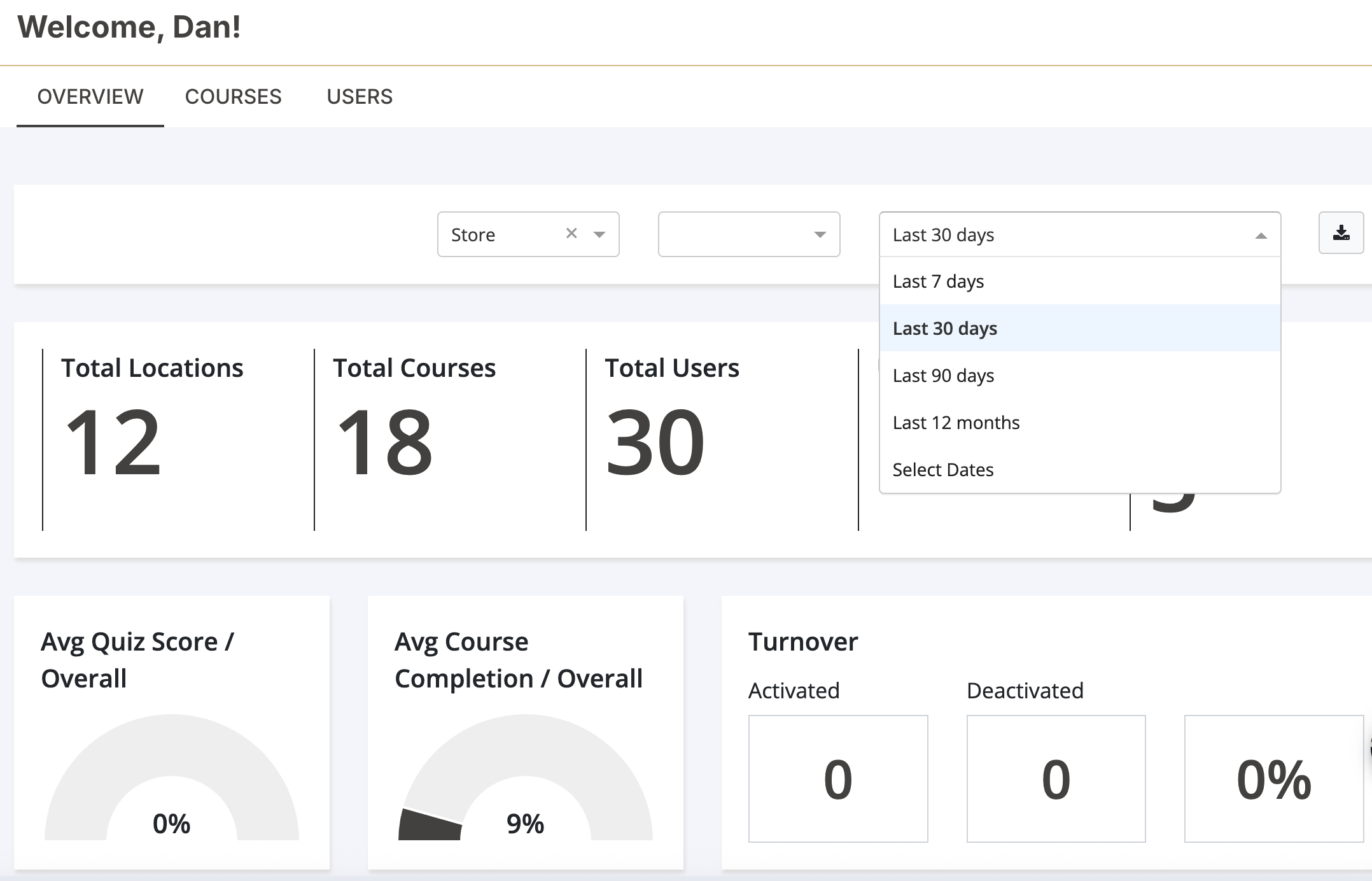Choose Last 30 days from the list
The width and height of the screenshot is (1372, 881).
(x=1080, y=328)
